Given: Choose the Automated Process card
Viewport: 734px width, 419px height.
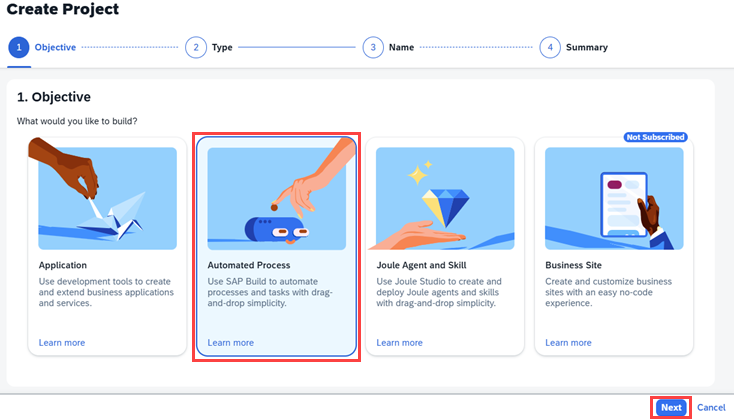Looking at the screenshot, I should tap(276, 247).
